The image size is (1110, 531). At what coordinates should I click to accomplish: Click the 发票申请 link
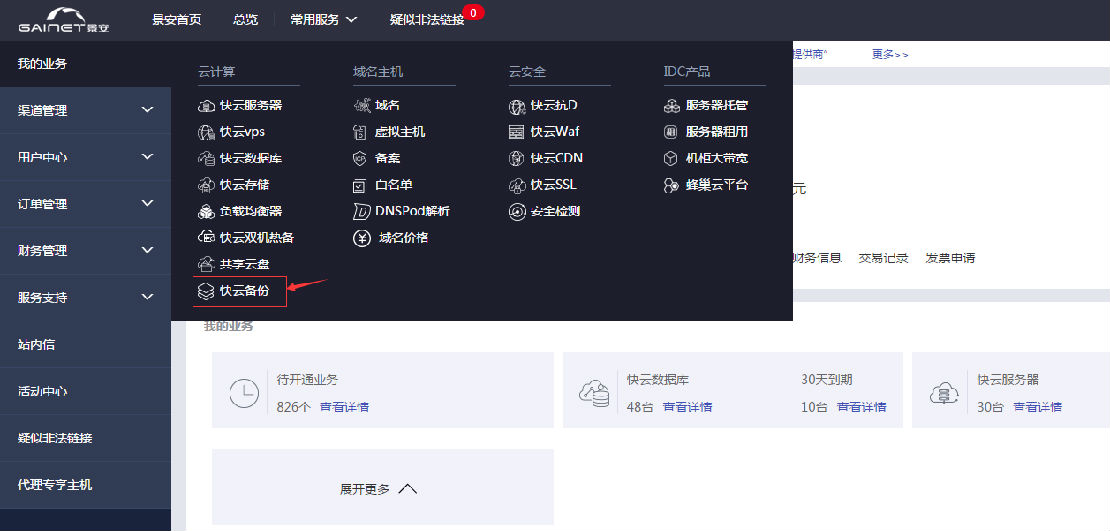(950, 258)
